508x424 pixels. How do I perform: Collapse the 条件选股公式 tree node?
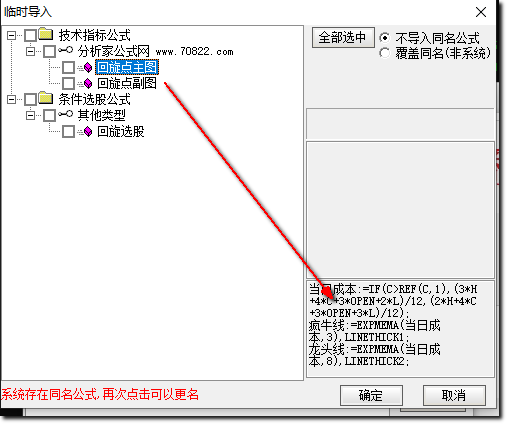pos(11,100)
